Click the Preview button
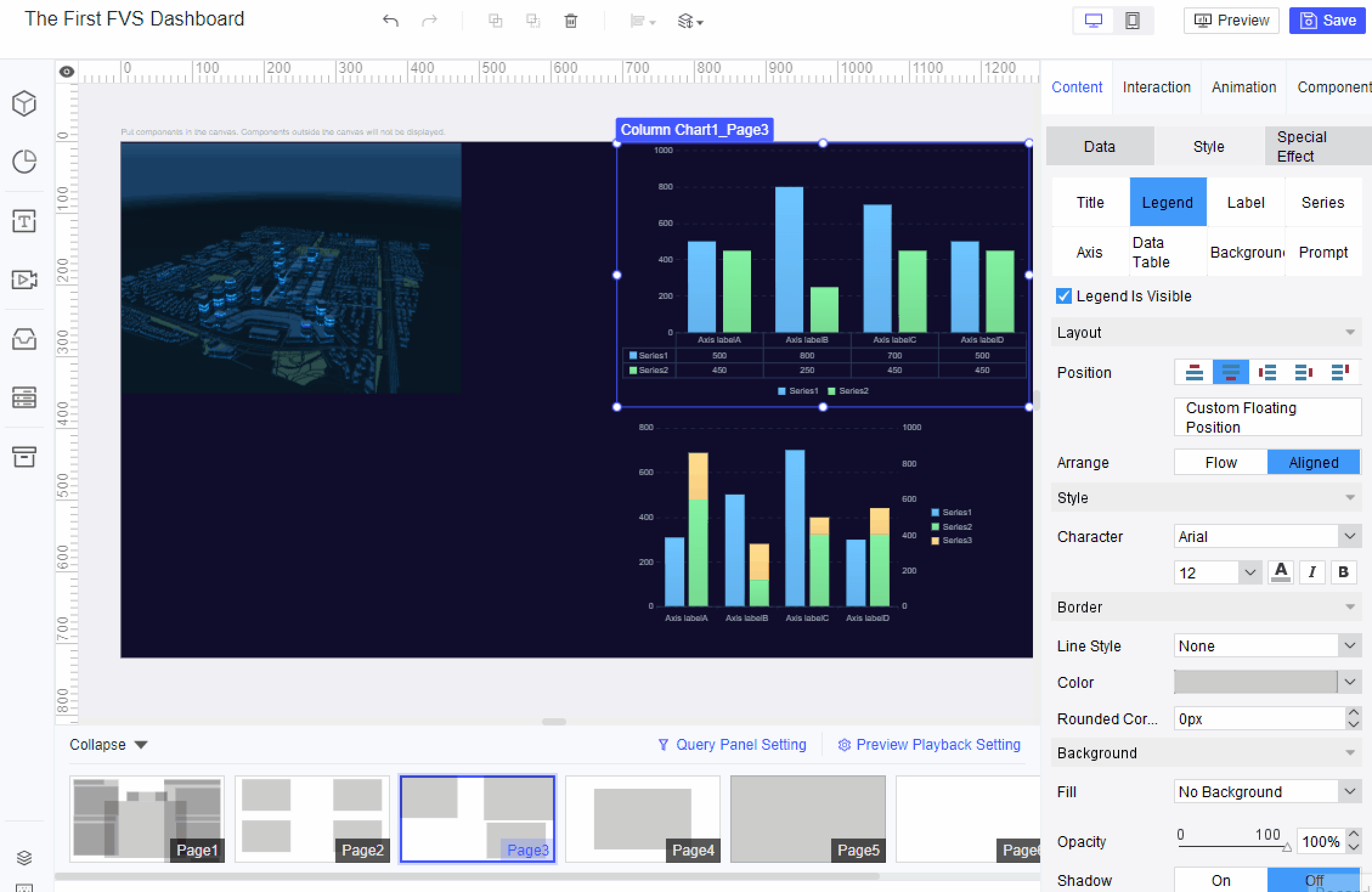This screenshot has height=892, width=1372. point(1230,19)
